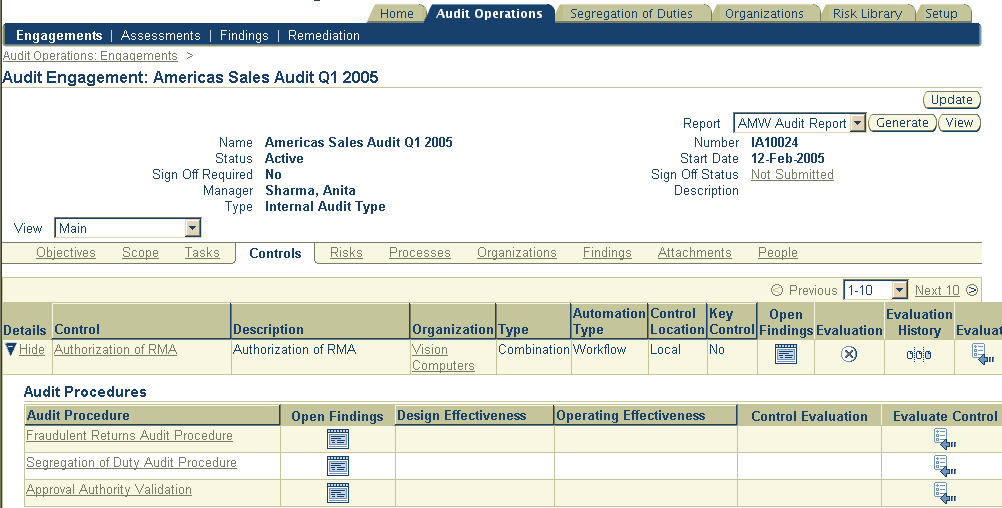This screenshot has height=508, width=1002.
Task: Switch to the Attachments sub-tab
Action: 694,252
